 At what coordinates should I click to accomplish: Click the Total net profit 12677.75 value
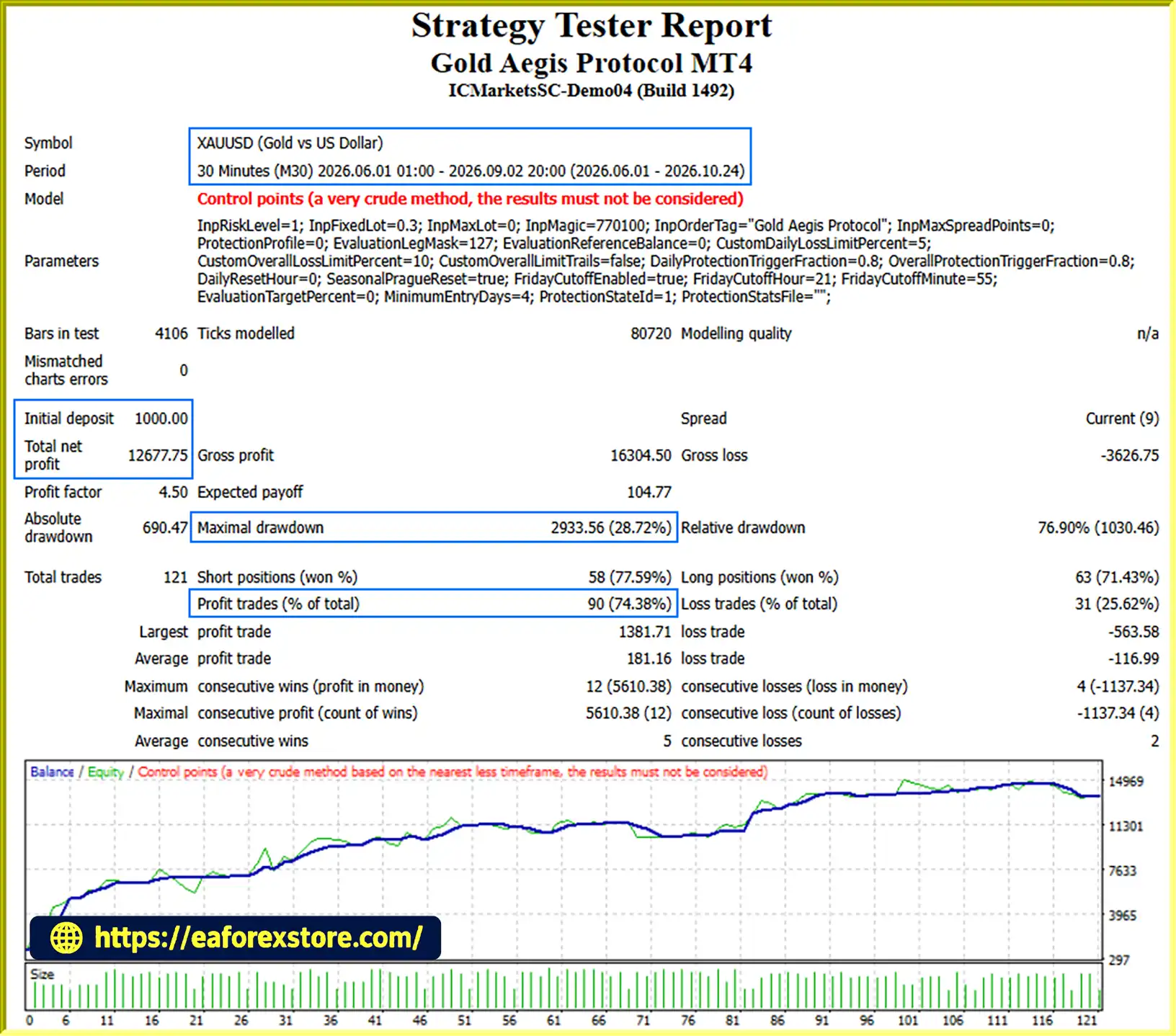tap(157, 455)
